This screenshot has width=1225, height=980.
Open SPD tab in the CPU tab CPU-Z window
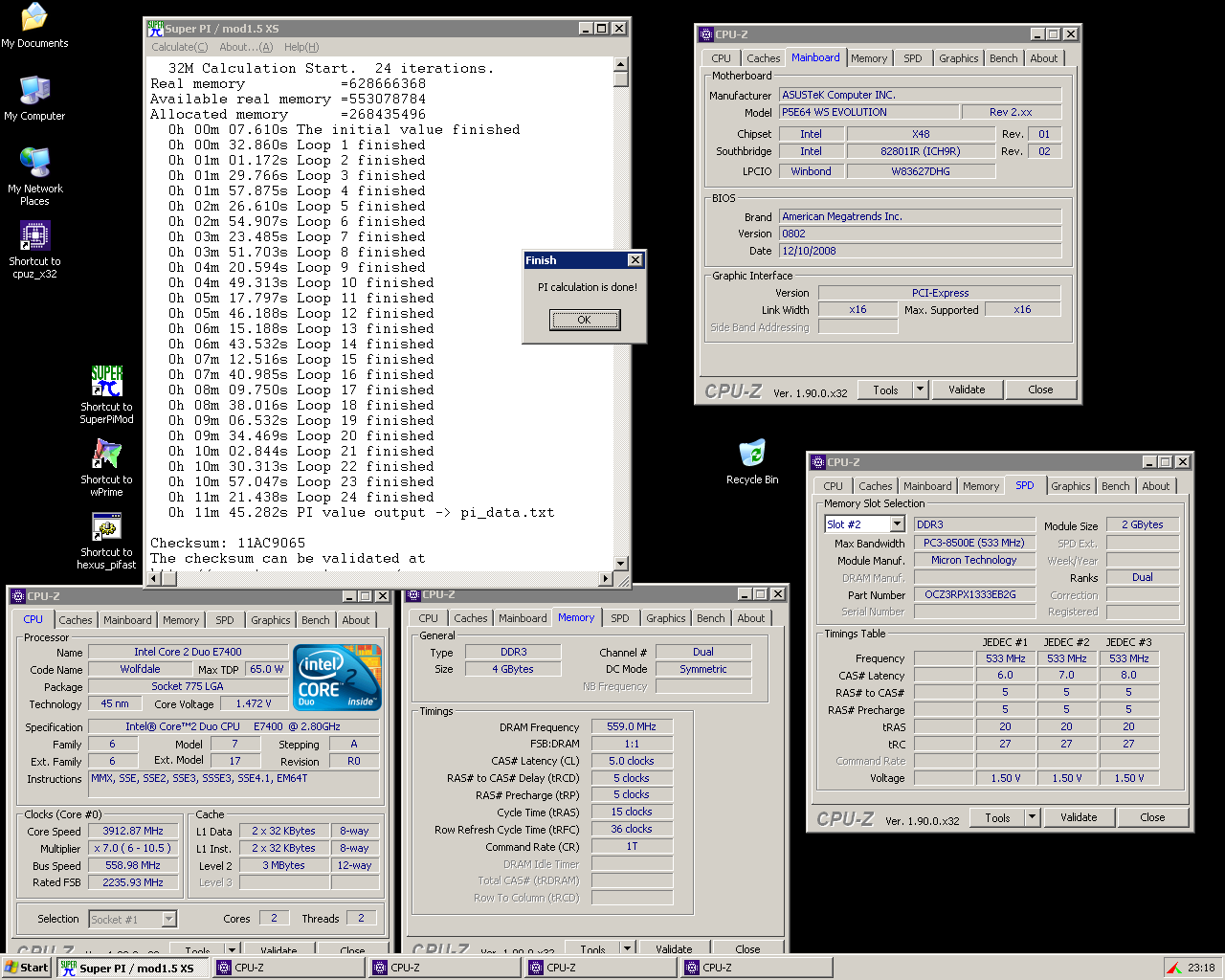225,620
